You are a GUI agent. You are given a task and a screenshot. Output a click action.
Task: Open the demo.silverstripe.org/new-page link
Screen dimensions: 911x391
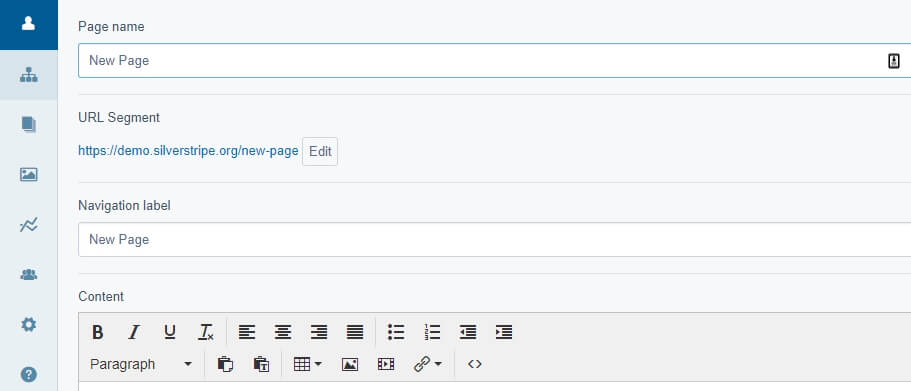(188, 151)
